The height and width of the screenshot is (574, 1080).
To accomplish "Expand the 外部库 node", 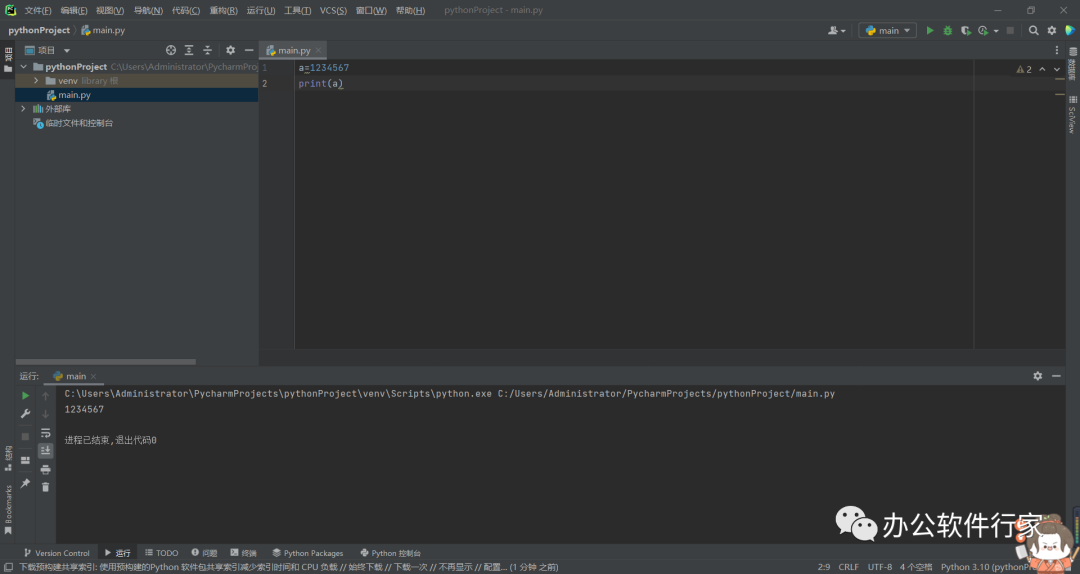I will point(23,109).
